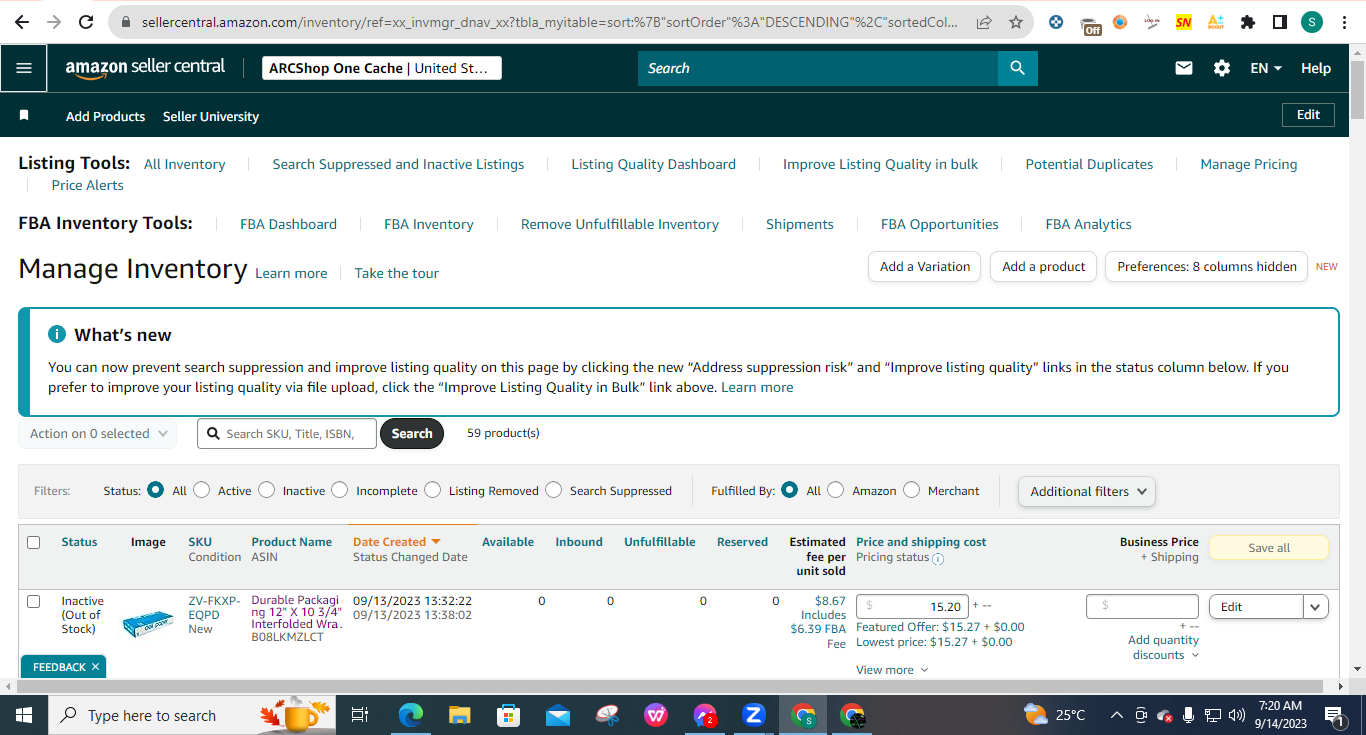Viewport: 1366px width, 735px height.
Task: Open the extension with Off badge
Action: click(1091, 23)
